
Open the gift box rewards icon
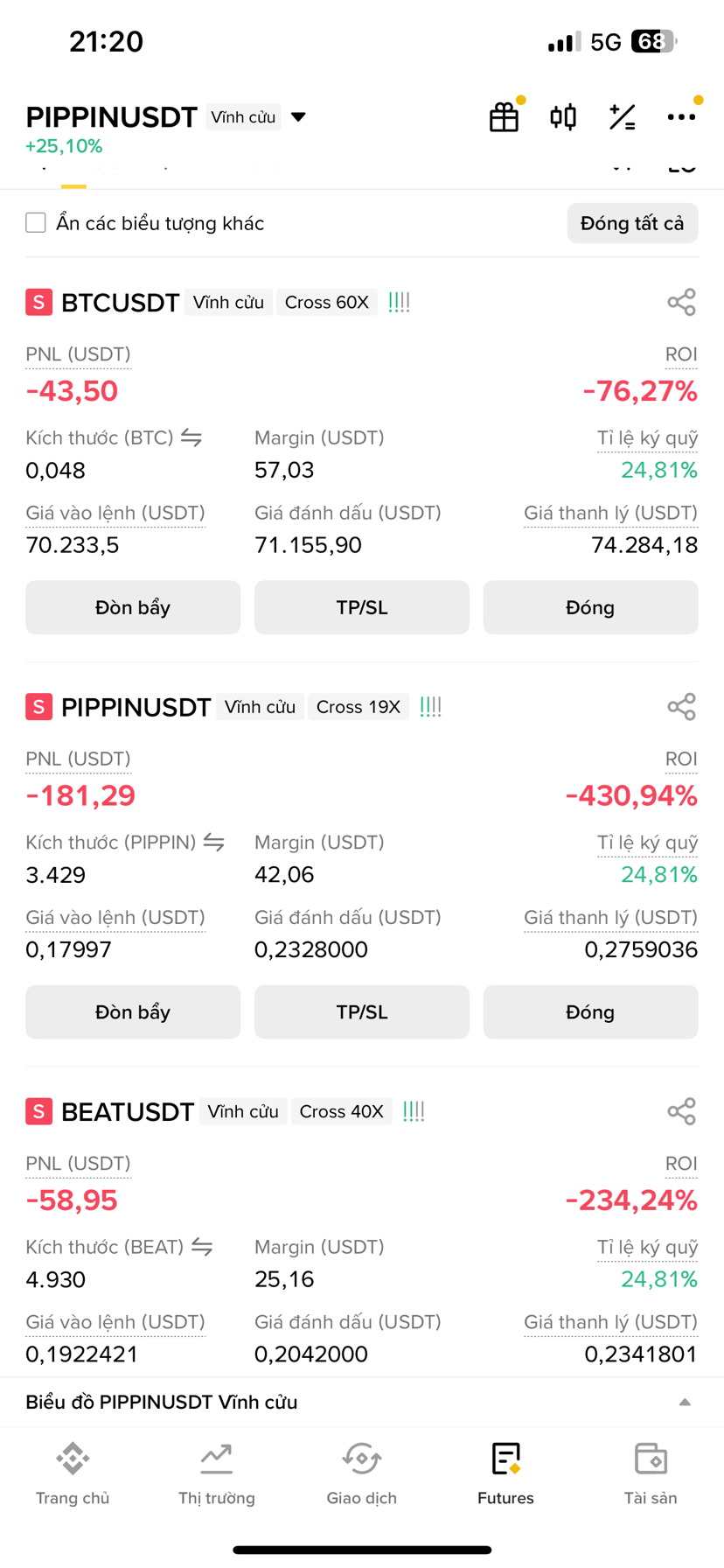click(x=504, y=116)
